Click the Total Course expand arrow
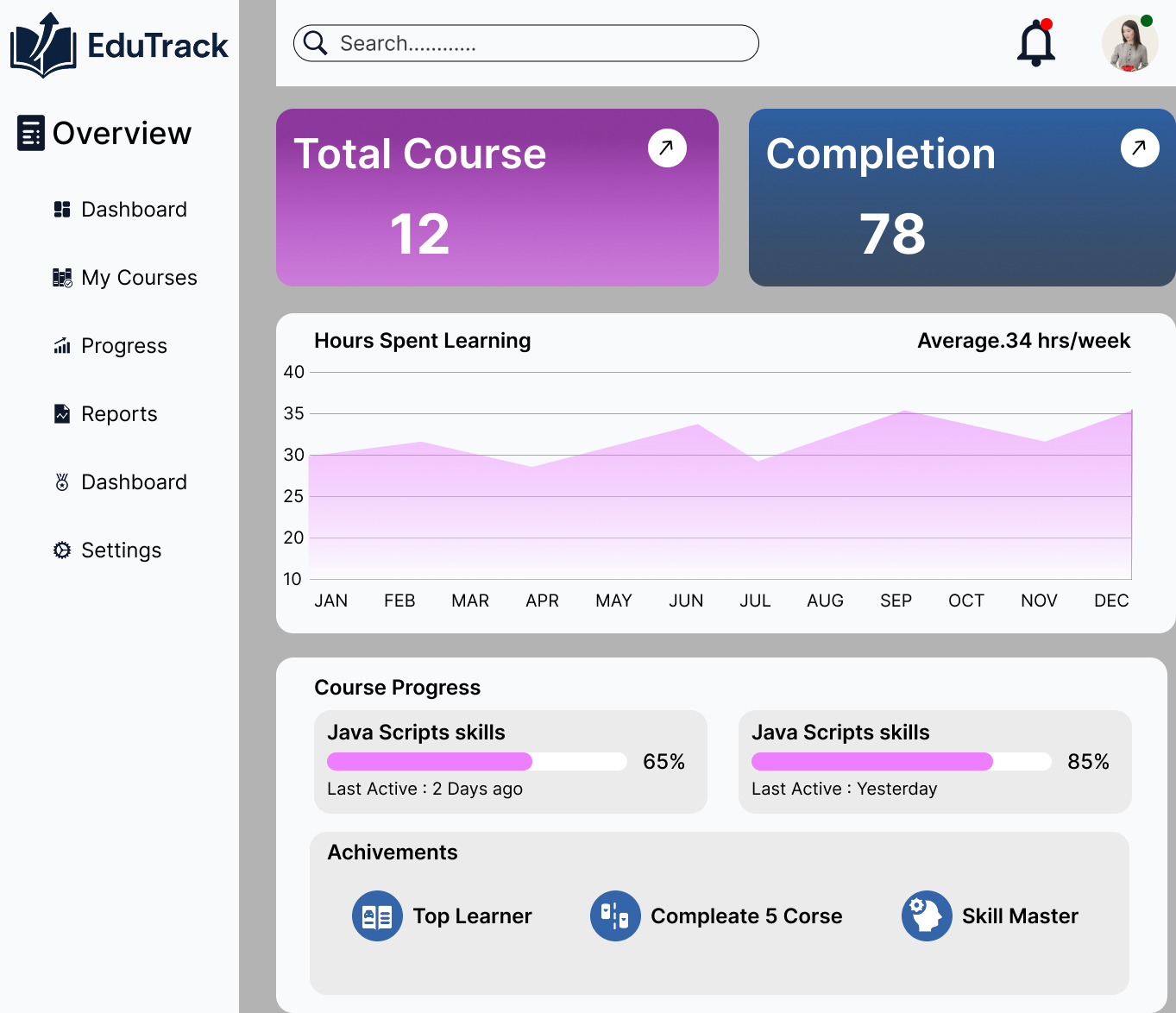Viewport: 1176px width, 1013px height. (666, 148)
